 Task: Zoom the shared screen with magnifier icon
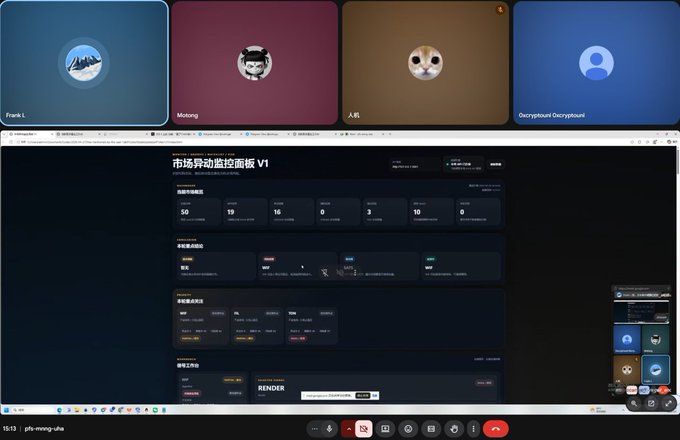634,403
